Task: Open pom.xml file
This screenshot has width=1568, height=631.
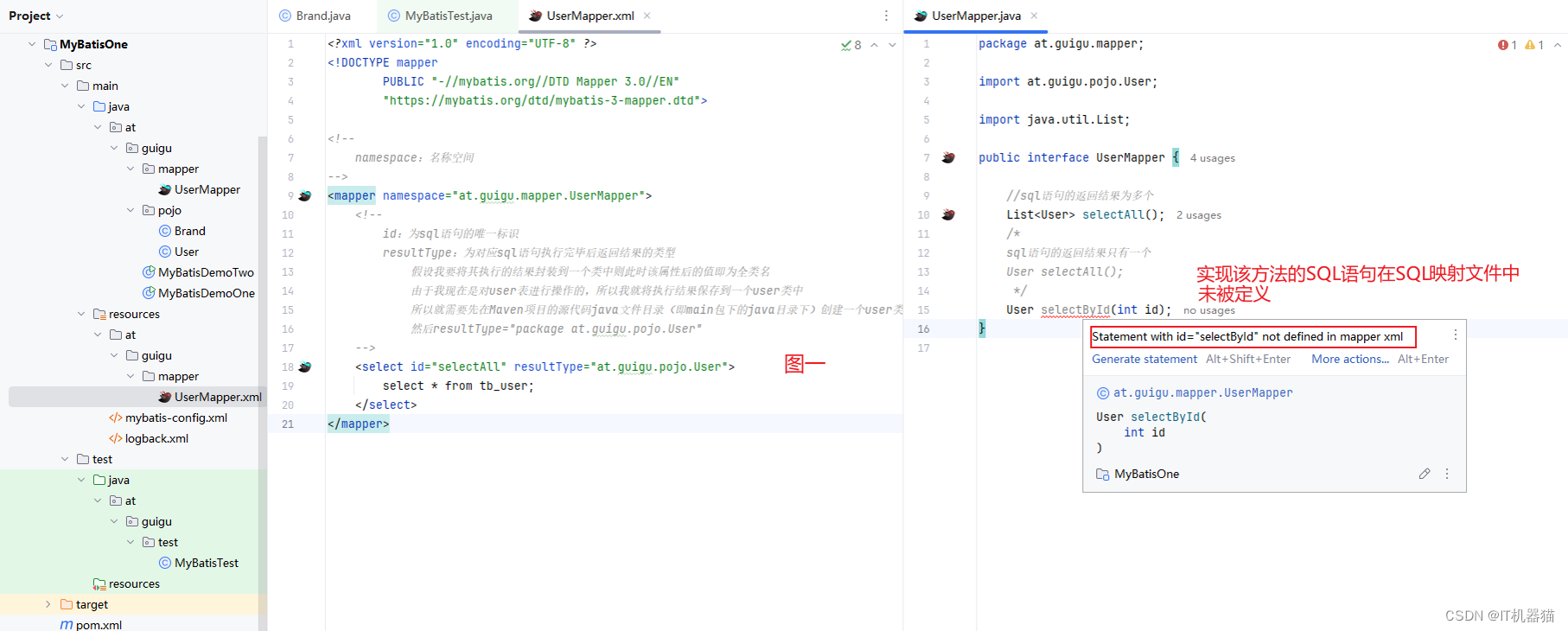Action: pos(91,624)
